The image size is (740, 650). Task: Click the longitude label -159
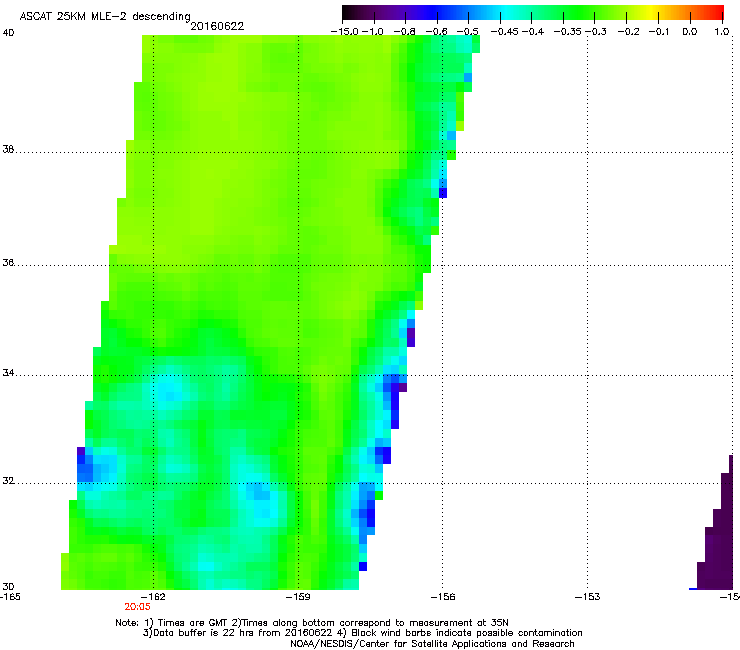(x=300, y=597)
